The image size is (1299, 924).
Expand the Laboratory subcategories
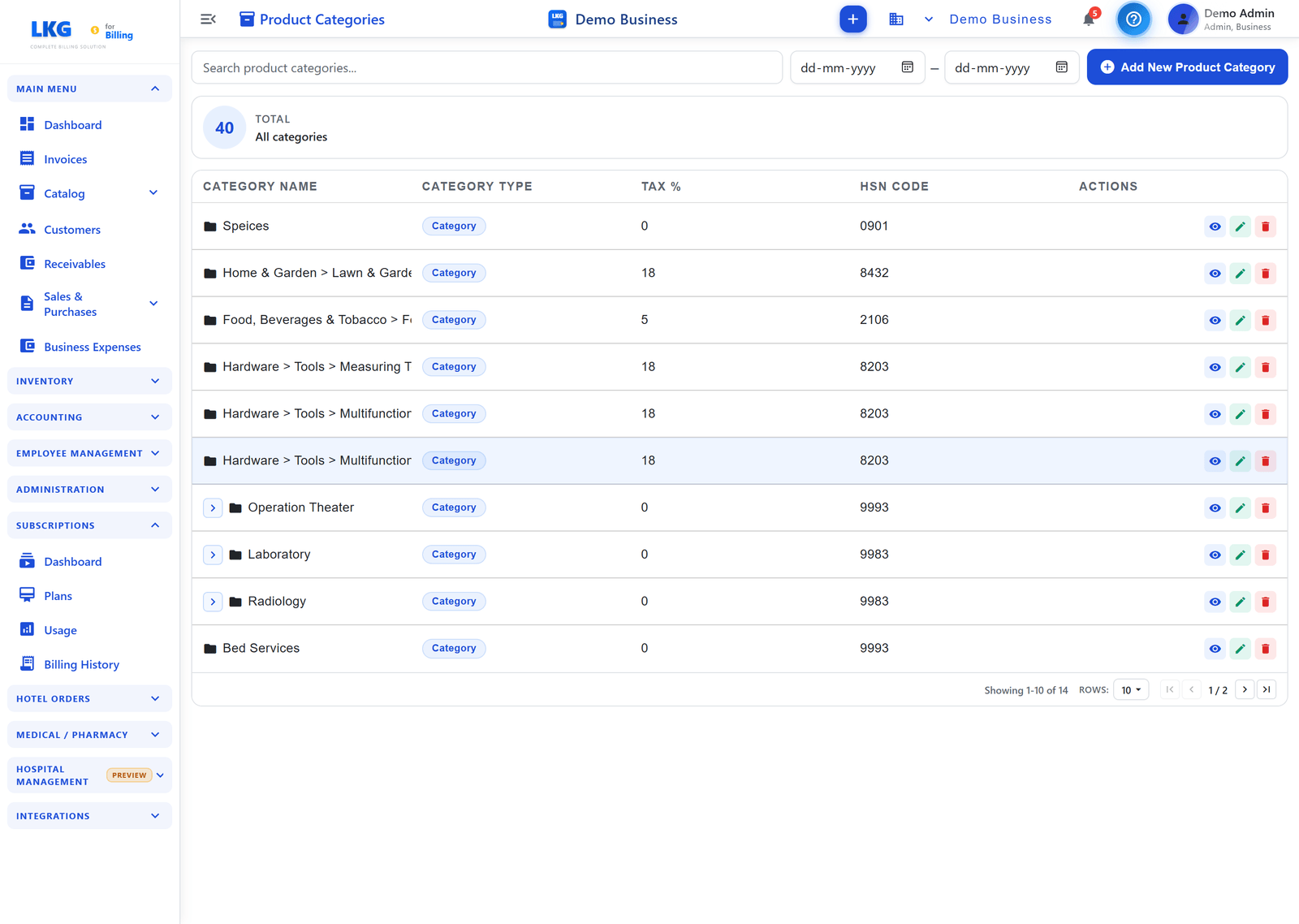[213, 555]
